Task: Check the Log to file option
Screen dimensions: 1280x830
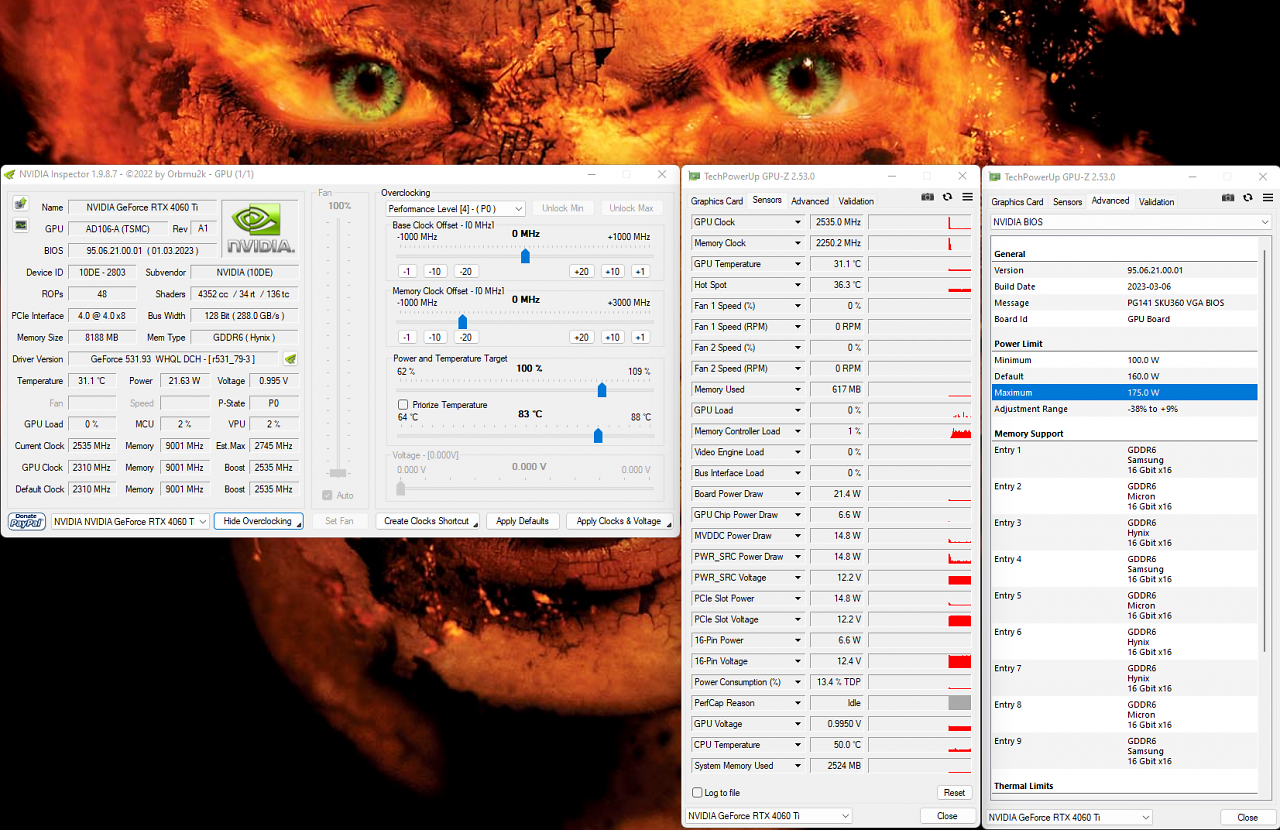Action: 697,793
